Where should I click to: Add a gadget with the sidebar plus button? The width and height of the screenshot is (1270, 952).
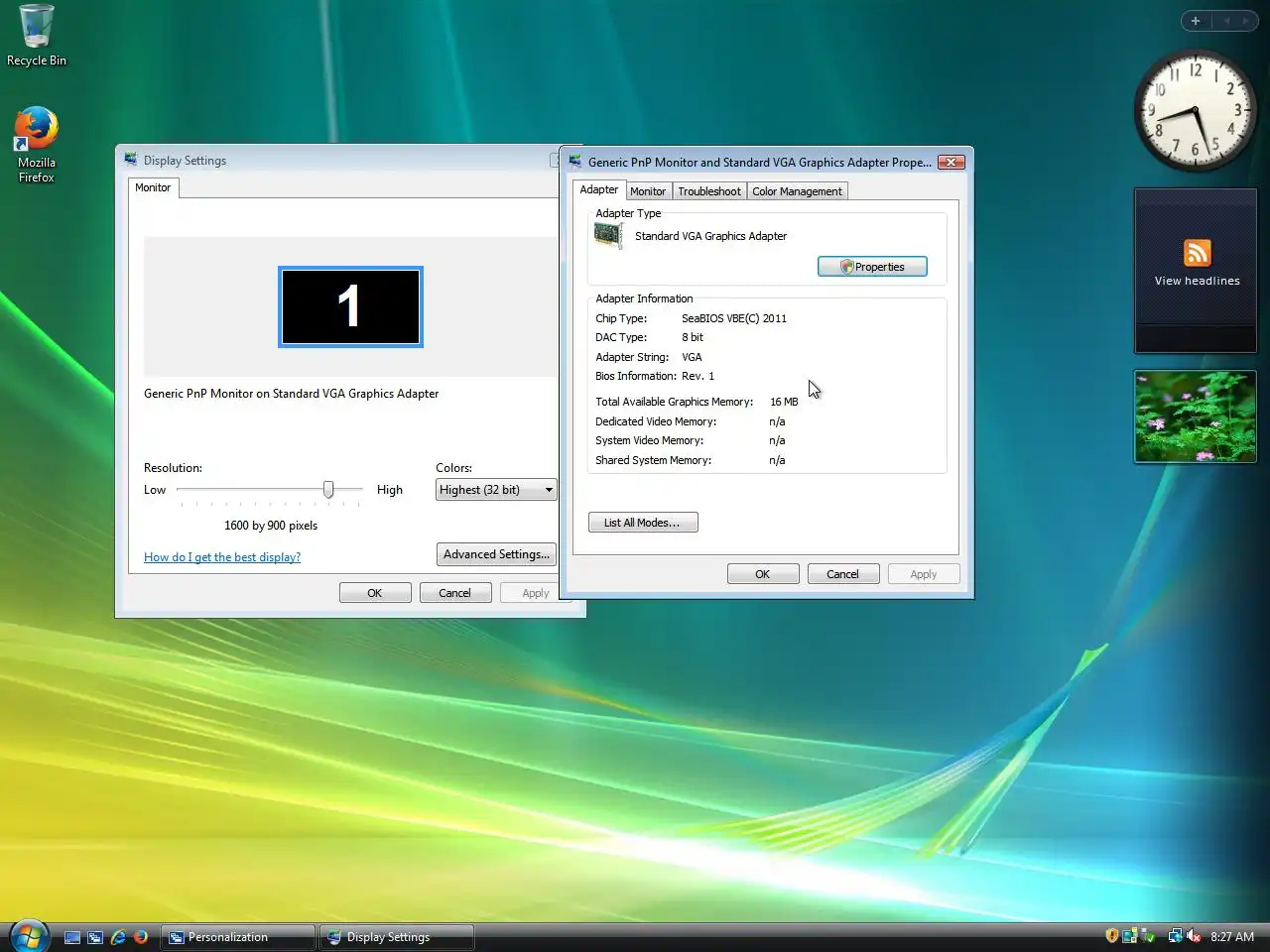coord(1196,21)
